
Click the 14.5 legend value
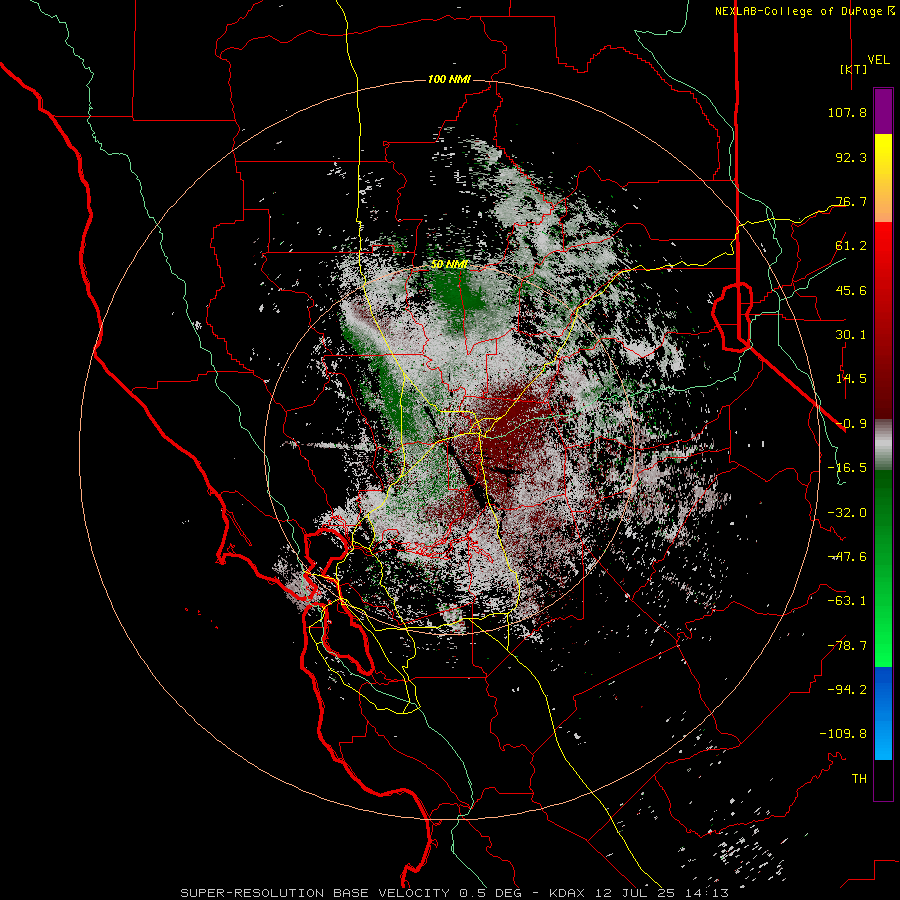[851, 378]
